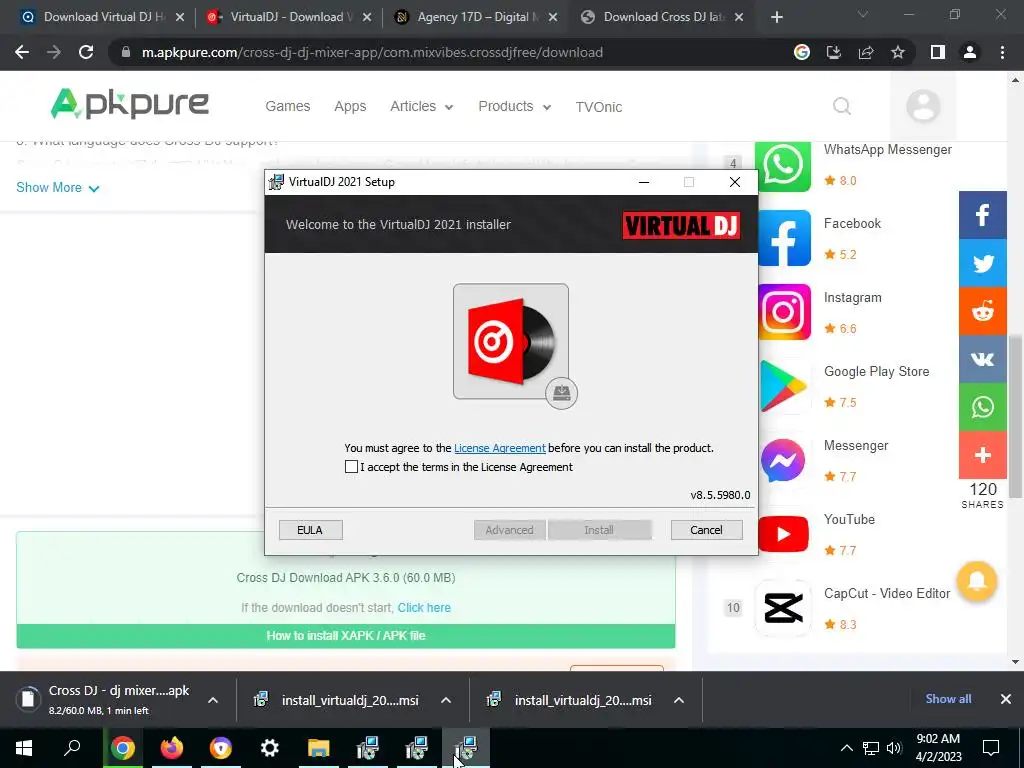Share this page via address bar icon
Image resolution: width=1024 pixels, height=768 pixels.
coord(866,52)
